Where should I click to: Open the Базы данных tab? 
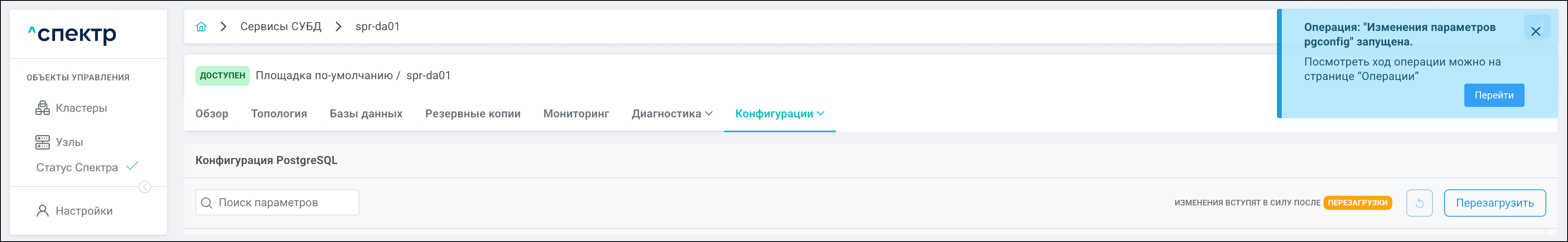pos(366,114)
